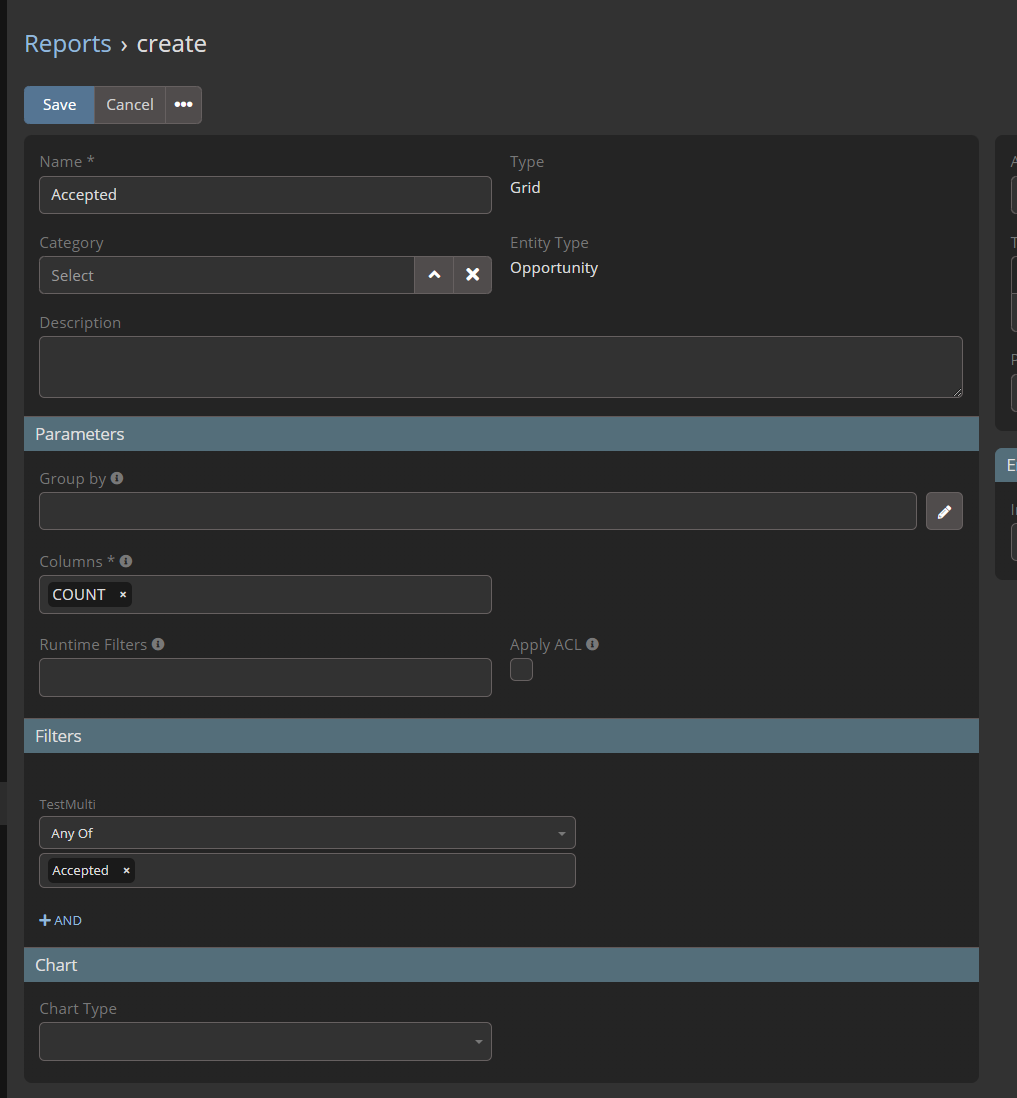The image size is (1017, 1098).
Task: Click the info icon beside Apply ACL
Action: click(x=593, y=645)
